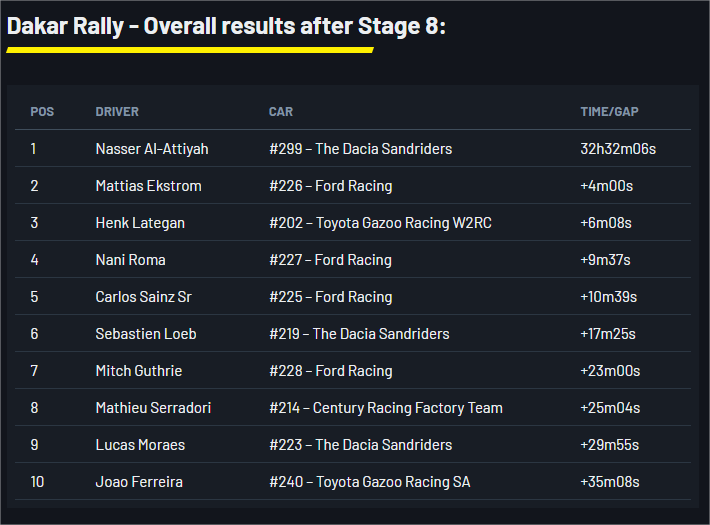Viewport: 710px width, 525px height.
Task: Click the #299 Dacia Sandriders car entry
Action: click(360, 149)
